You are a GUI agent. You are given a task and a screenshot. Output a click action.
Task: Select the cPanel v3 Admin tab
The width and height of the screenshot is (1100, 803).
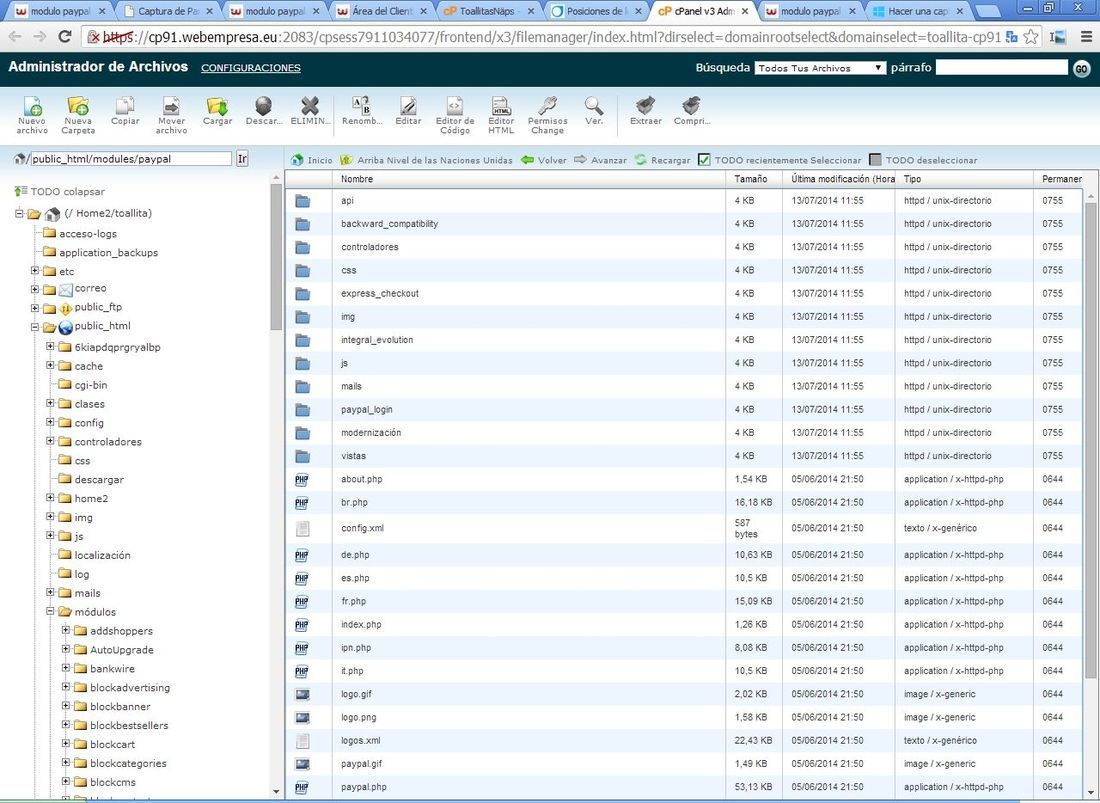[703, 11]
